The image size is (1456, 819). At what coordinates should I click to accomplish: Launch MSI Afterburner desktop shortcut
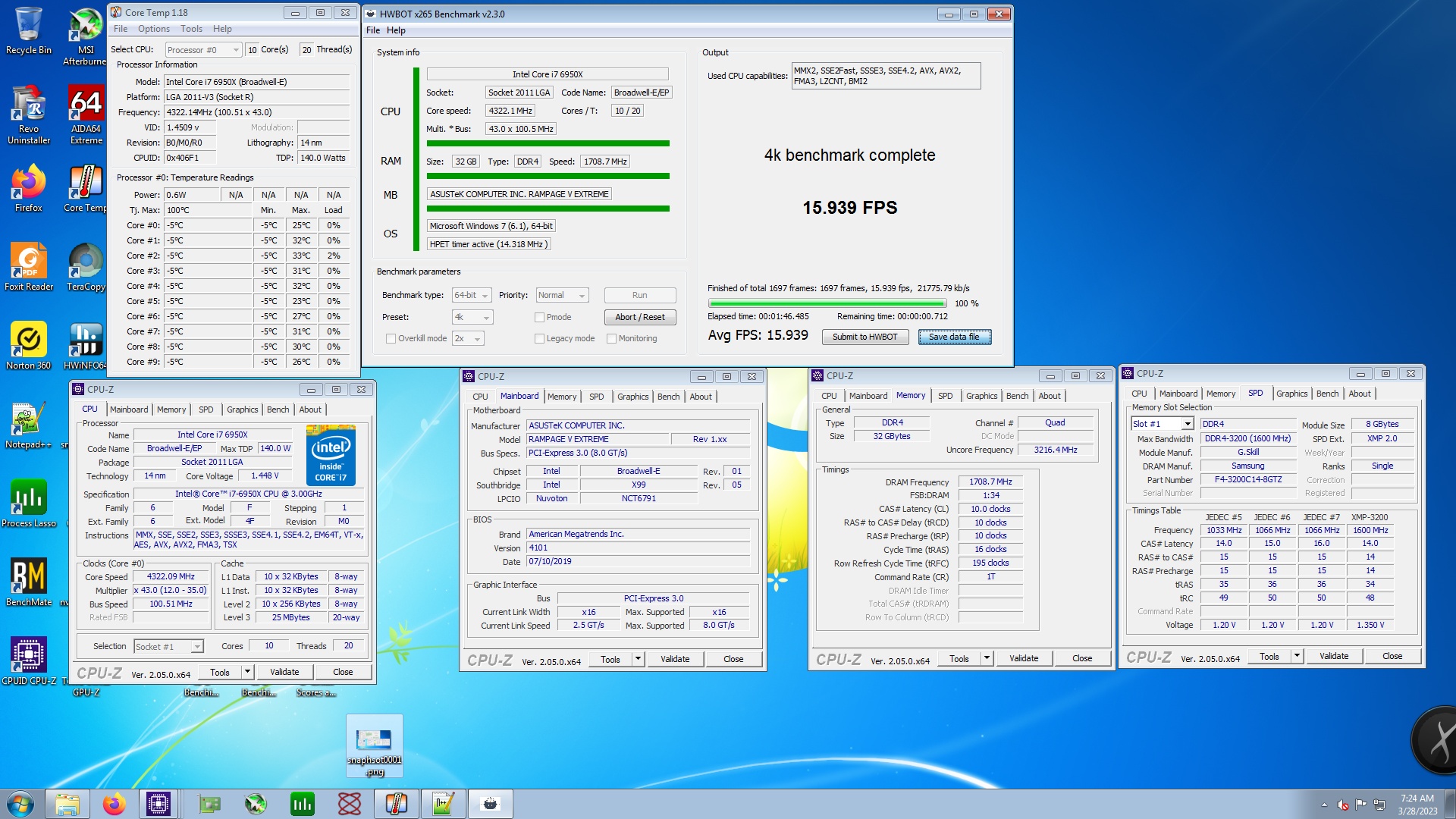click(86, 36)
